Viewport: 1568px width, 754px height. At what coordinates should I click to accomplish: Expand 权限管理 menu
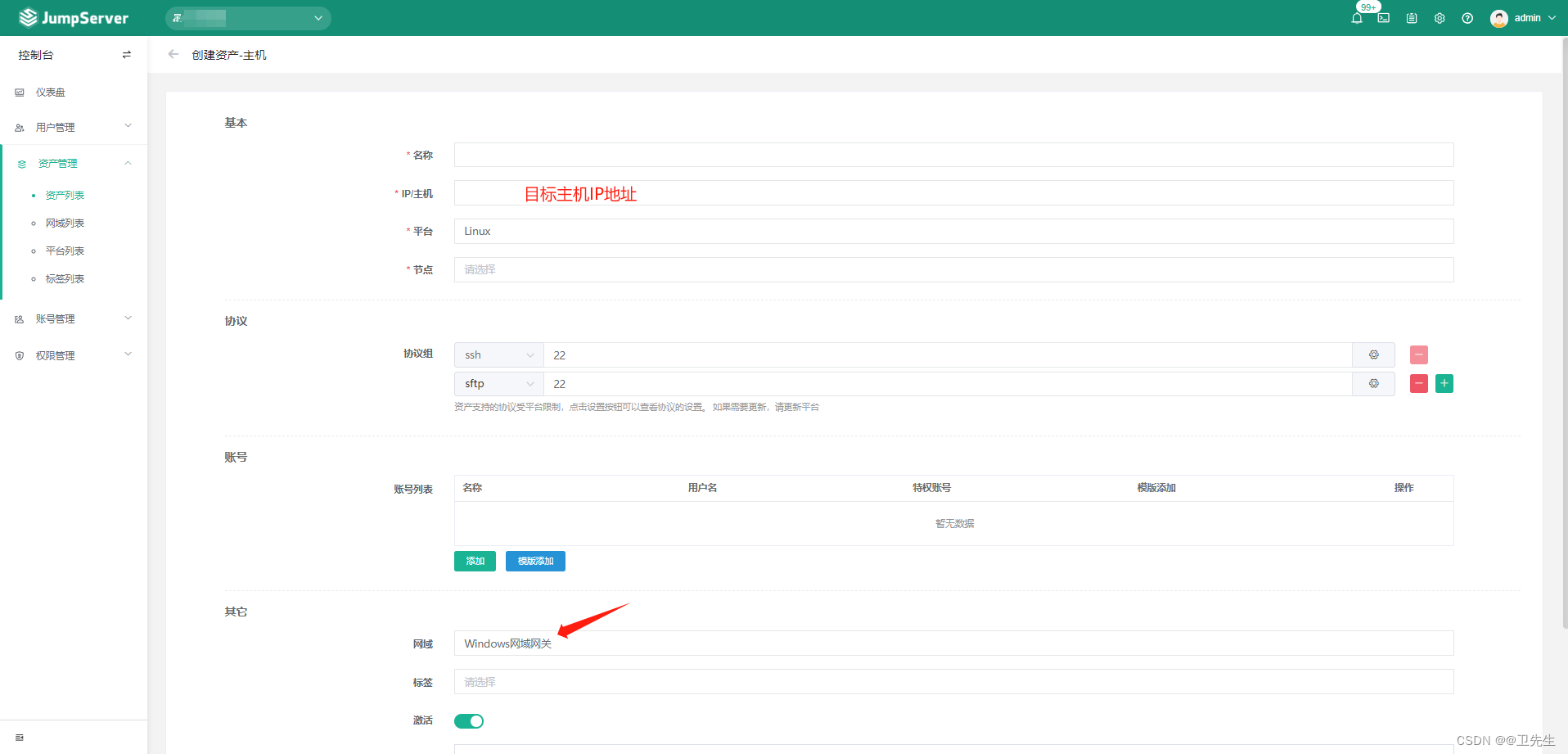point(74,355)
